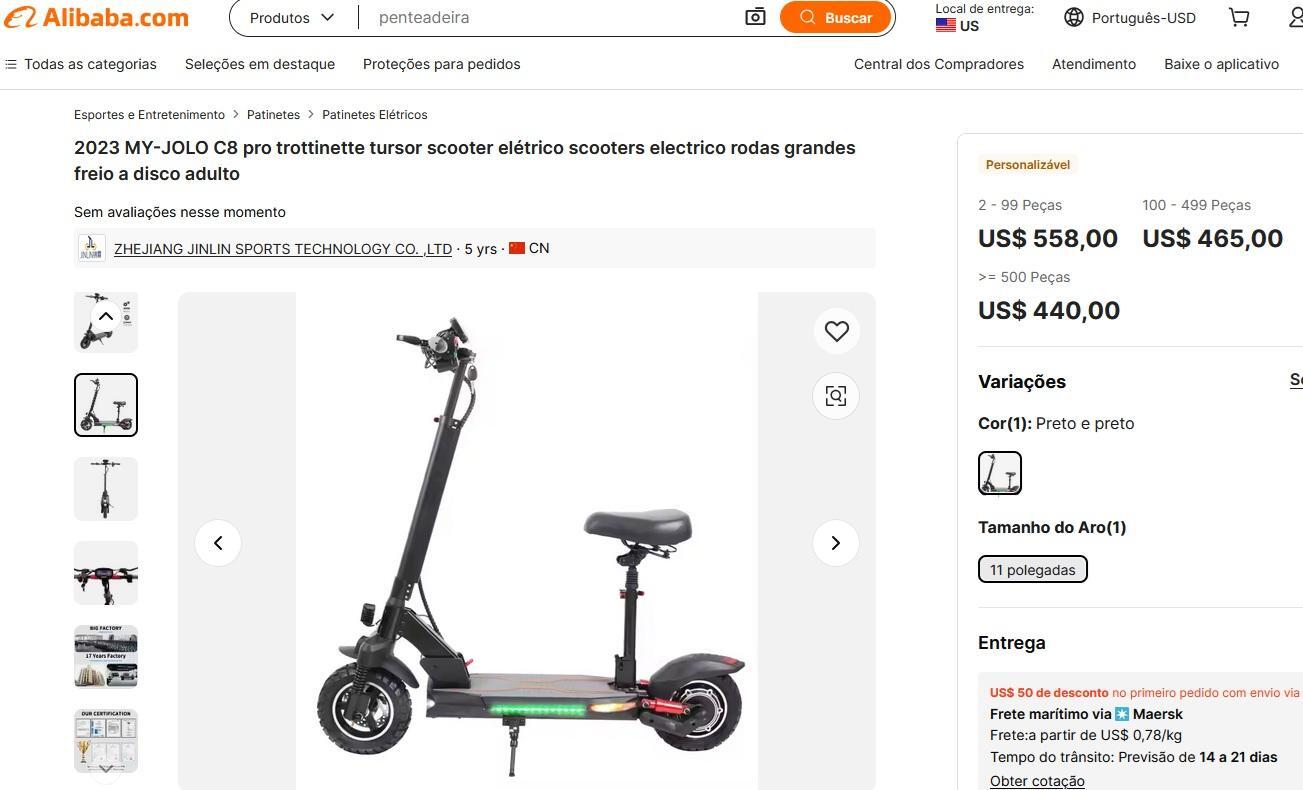The width and height of the screenshot is (1303, 790).
Task: Click the orange Buscar button
Action: (x=835, y=17)
